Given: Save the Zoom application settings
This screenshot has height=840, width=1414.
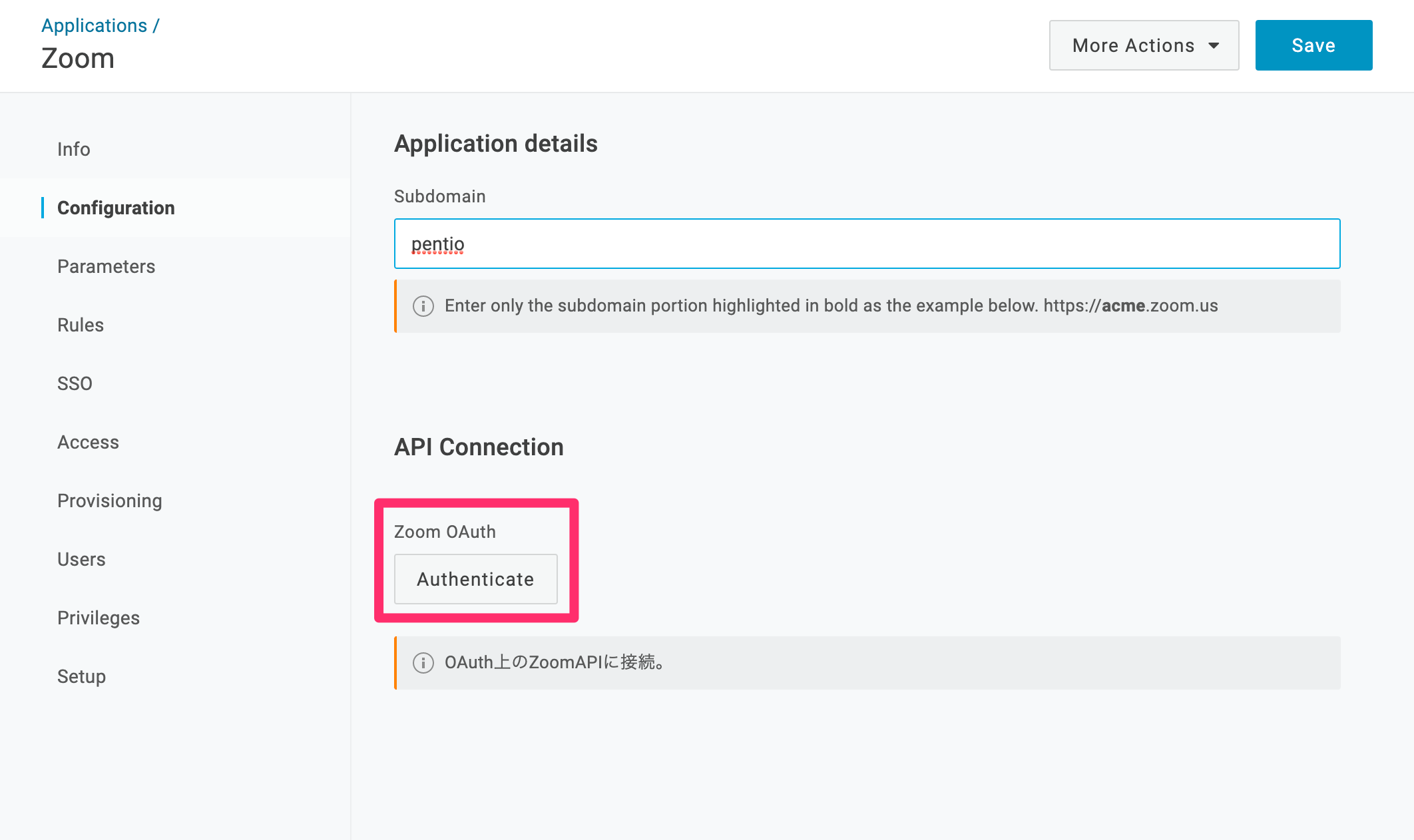Looking at the screenshot, I should click(1313, 45).
